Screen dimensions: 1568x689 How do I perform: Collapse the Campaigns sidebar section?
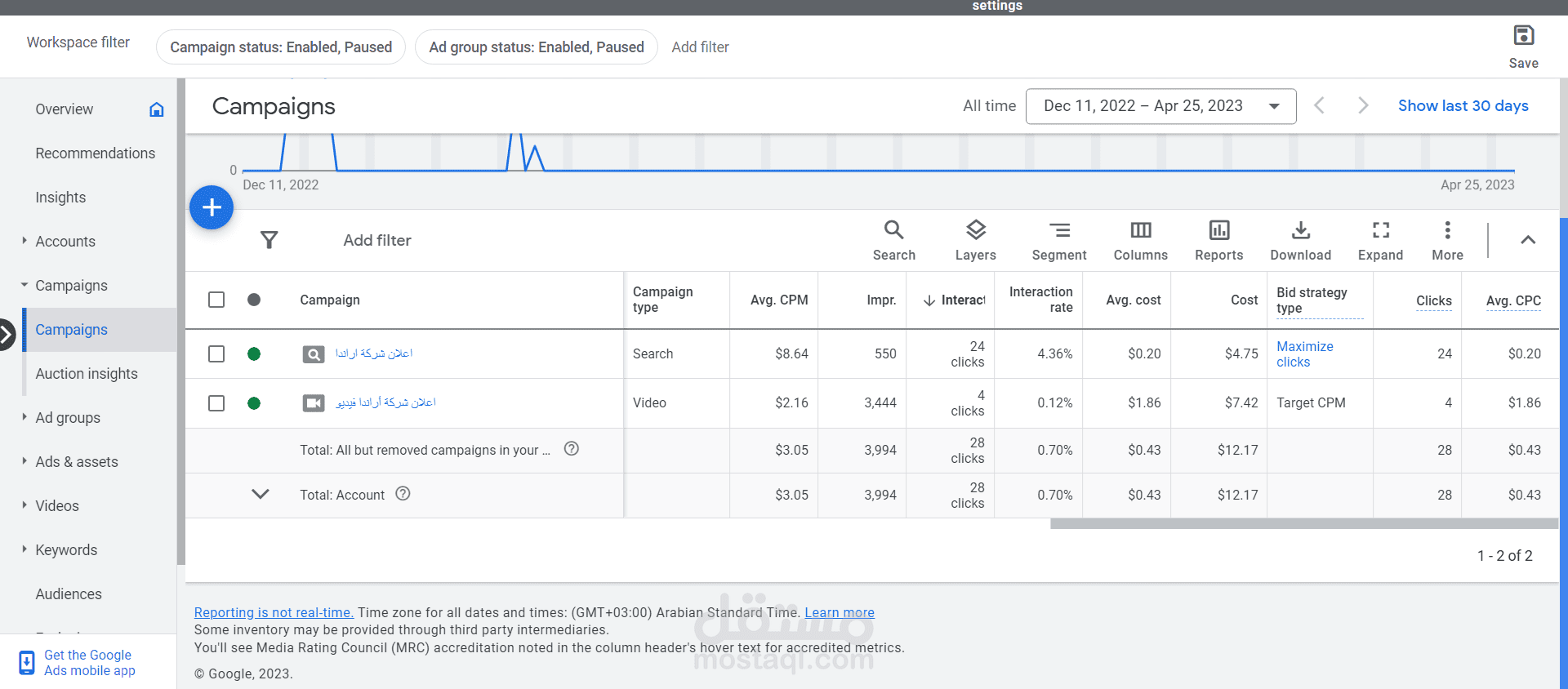tap(24, 285)
